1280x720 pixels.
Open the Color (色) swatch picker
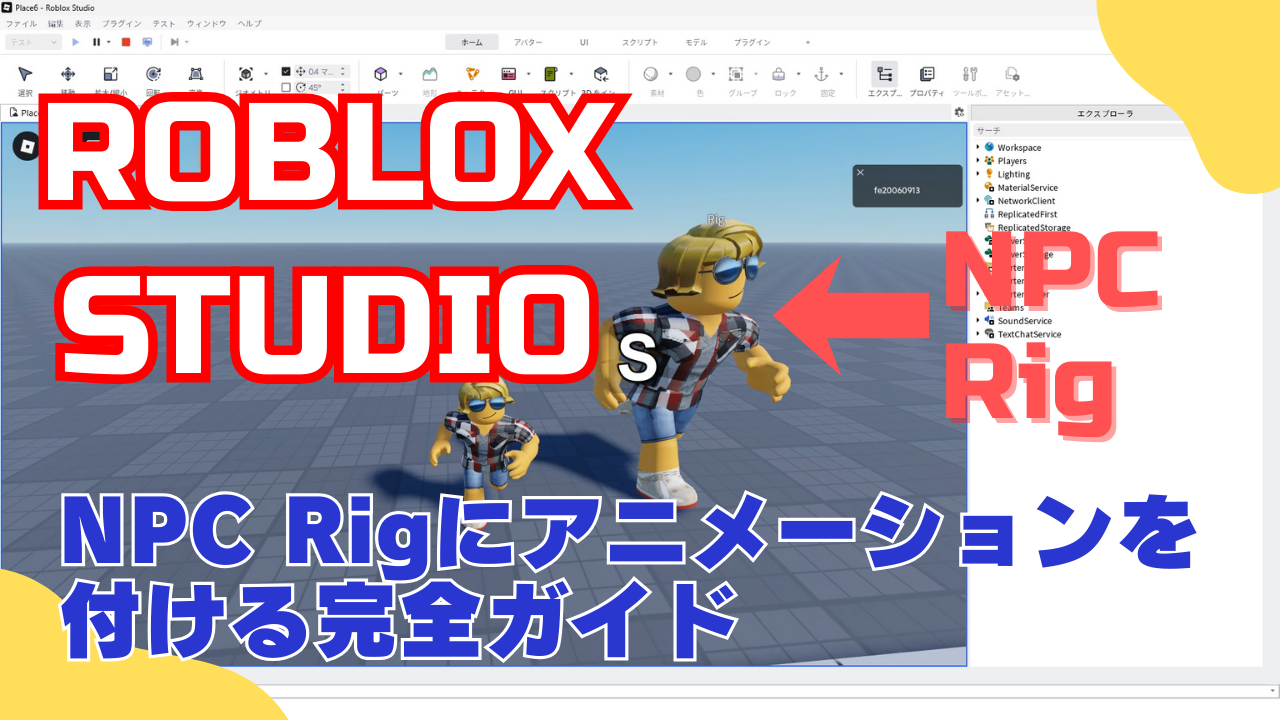(694, 74)
